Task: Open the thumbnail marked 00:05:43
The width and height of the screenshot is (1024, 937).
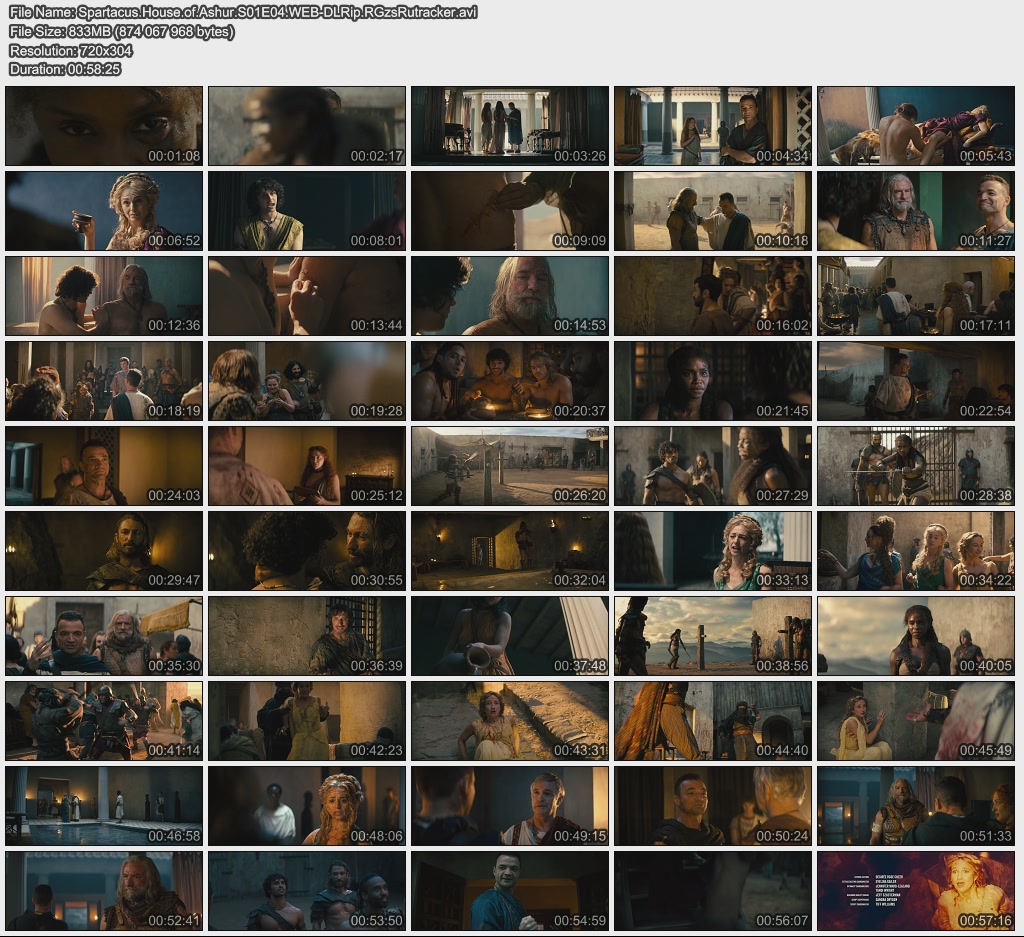Action: click(x=916, y=126)
